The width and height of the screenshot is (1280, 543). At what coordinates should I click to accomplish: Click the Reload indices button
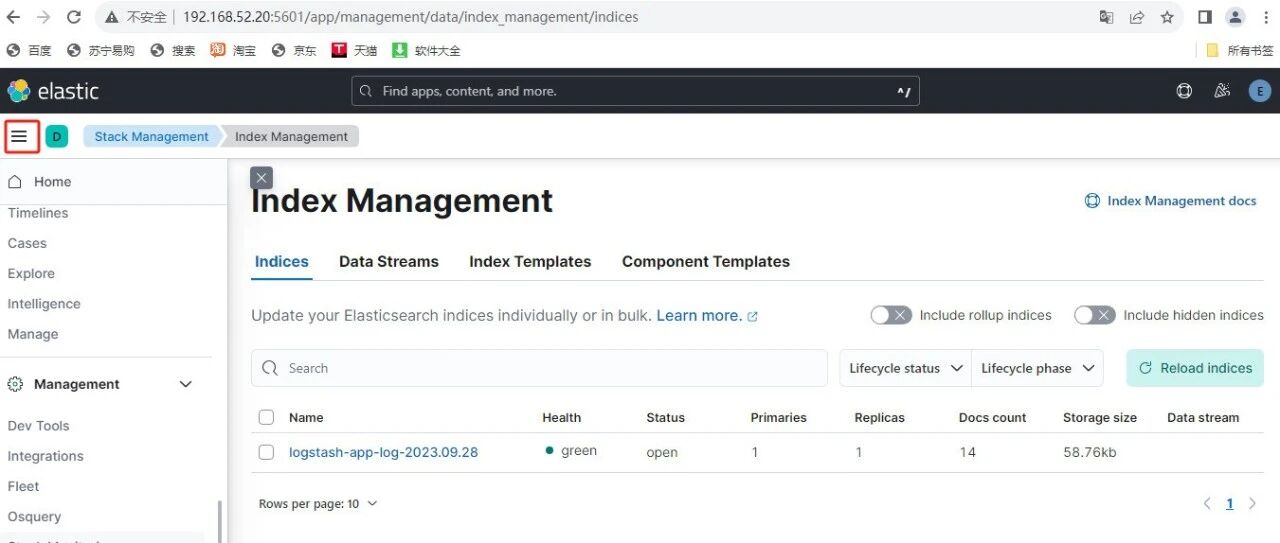tap(1195, 368)
